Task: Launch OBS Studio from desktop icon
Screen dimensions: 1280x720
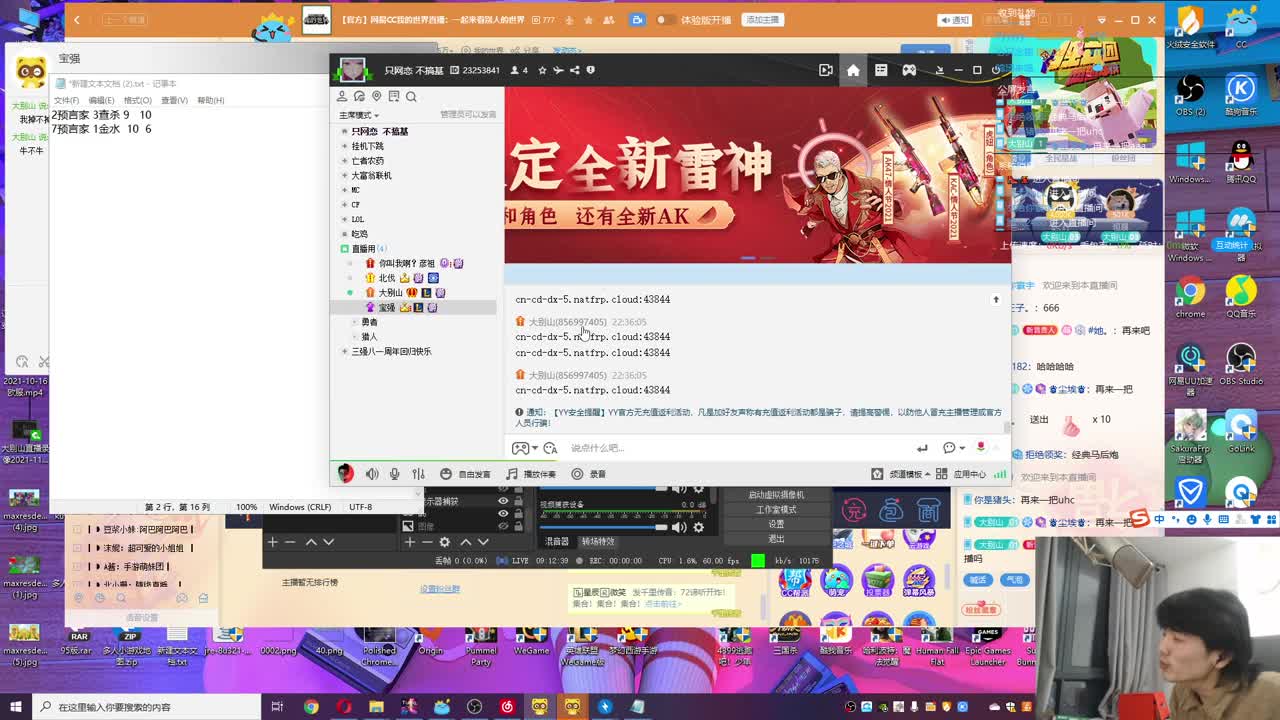Action: [x=1240, y=355]
